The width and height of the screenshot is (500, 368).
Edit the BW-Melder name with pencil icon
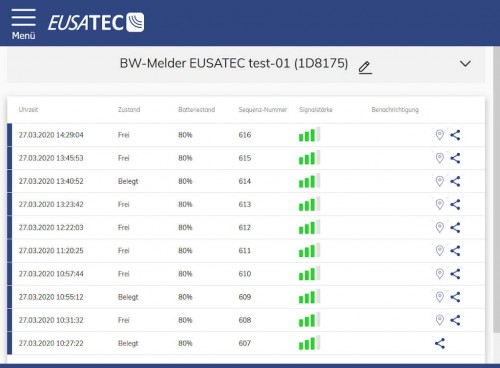[x=365, y=67]
